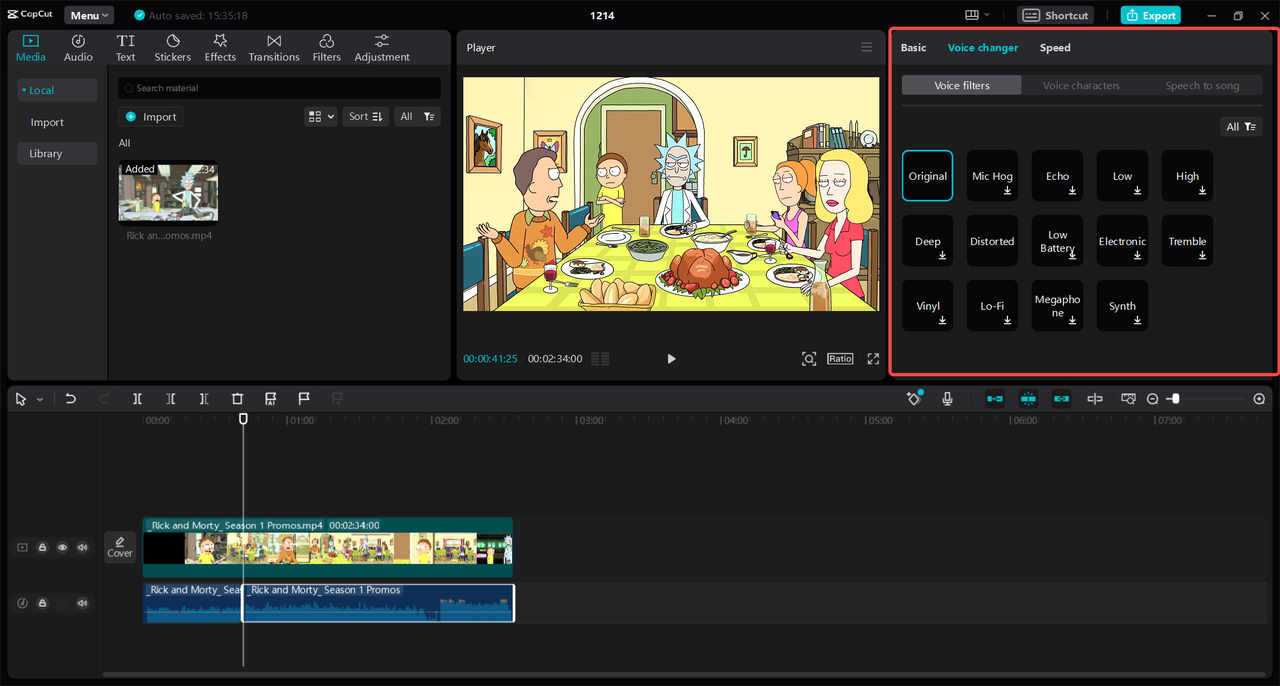Apply the Mic Hog voice filter
Screen dimensions: 1280x686
click(x=992, y=176)
